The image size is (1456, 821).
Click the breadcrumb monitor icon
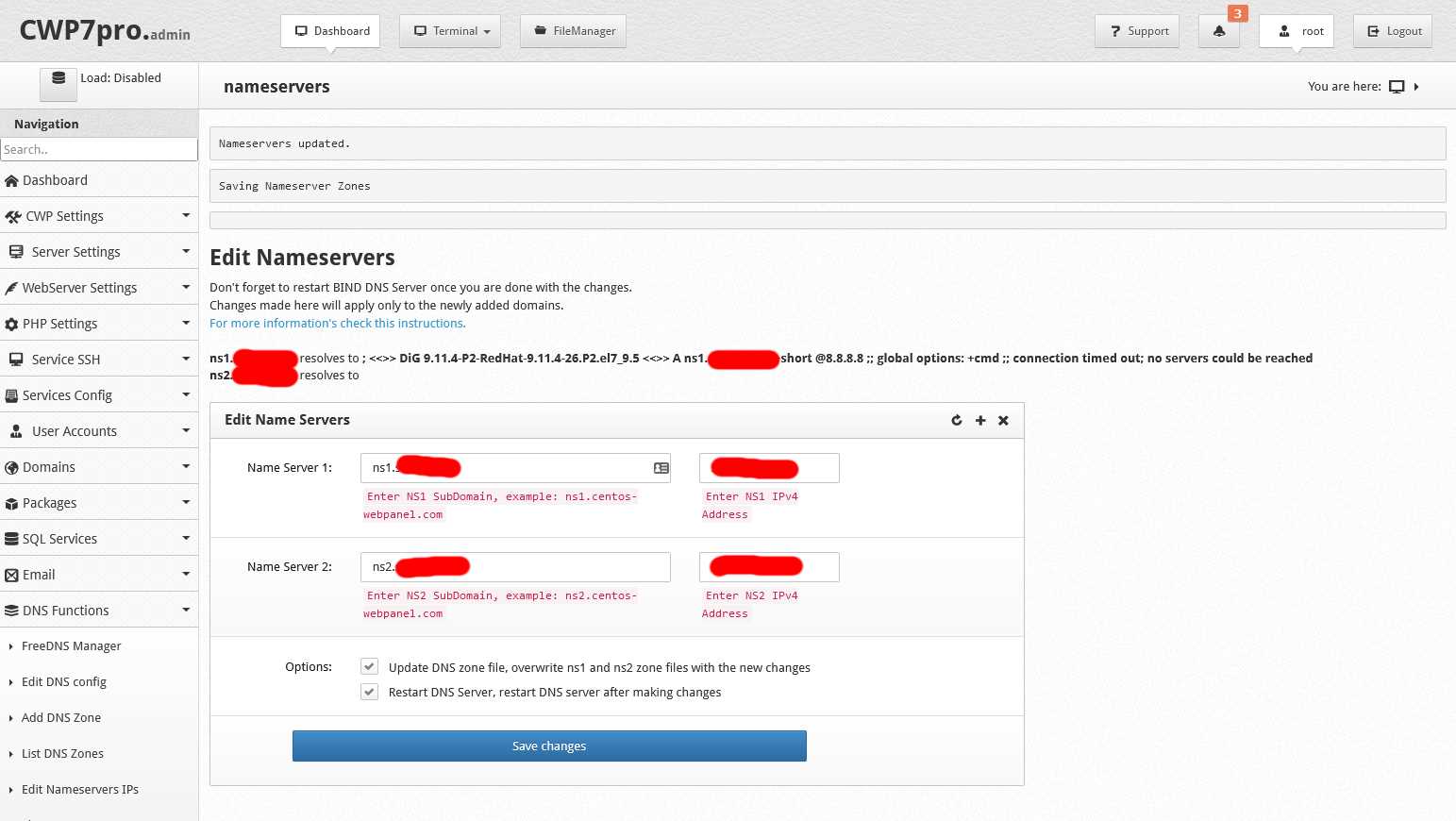click(1397, 87)
